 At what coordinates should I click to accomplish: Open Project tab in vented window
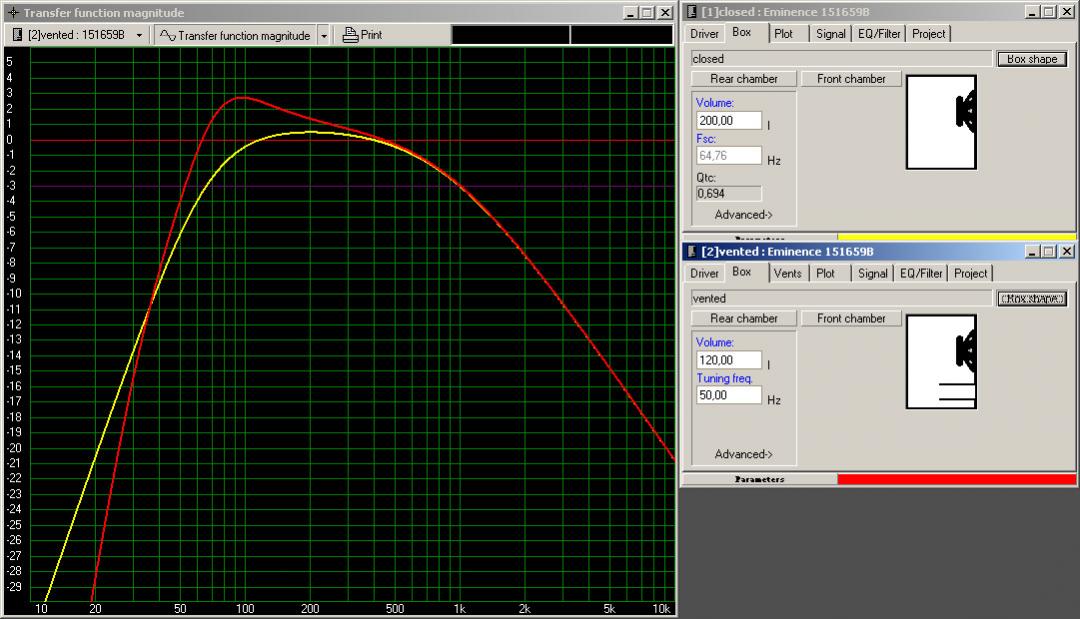(970, 273)
